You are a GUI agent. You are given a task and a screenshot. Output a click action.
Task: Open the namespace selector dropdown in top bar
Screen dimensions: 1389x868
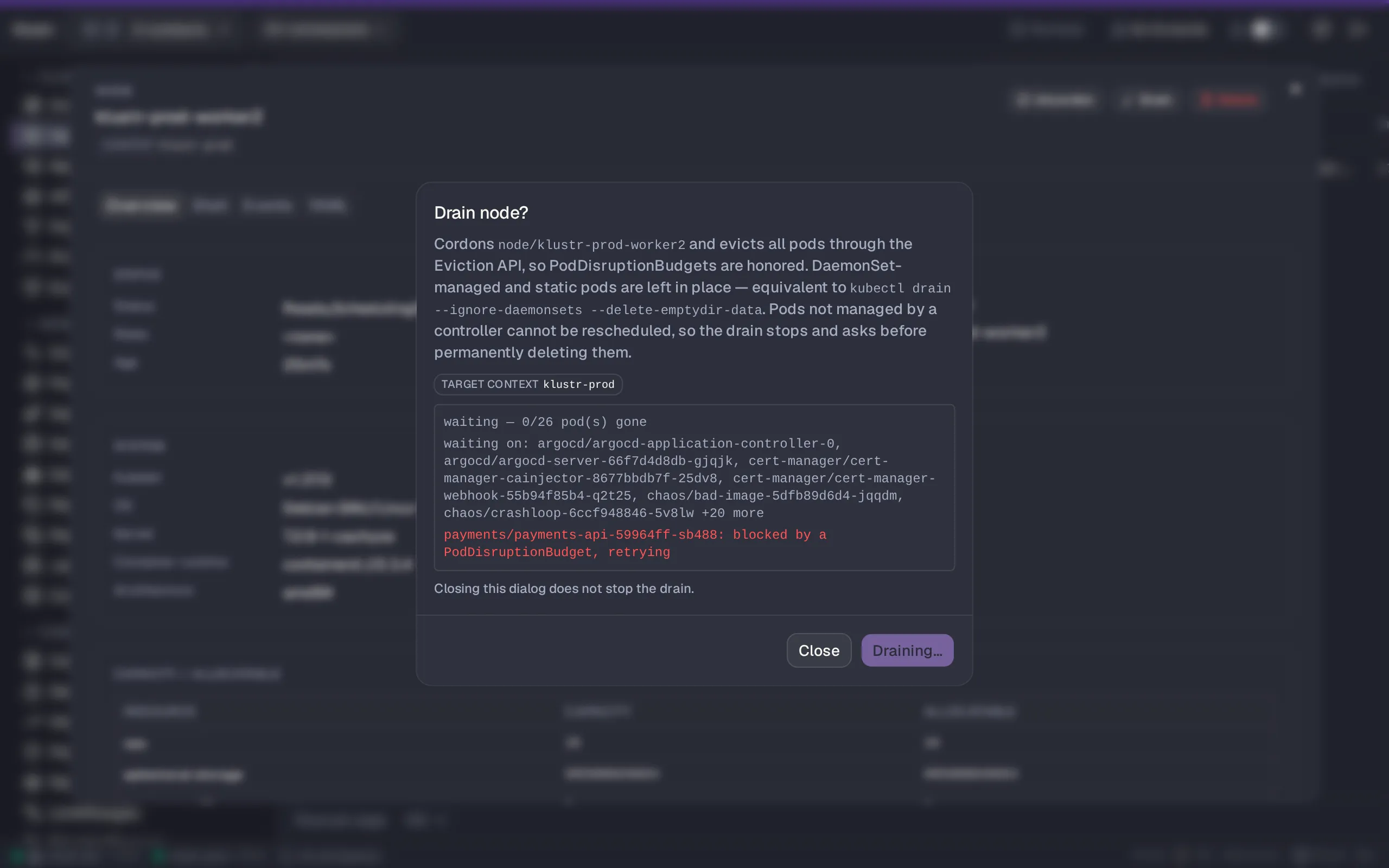pos(325,29)
